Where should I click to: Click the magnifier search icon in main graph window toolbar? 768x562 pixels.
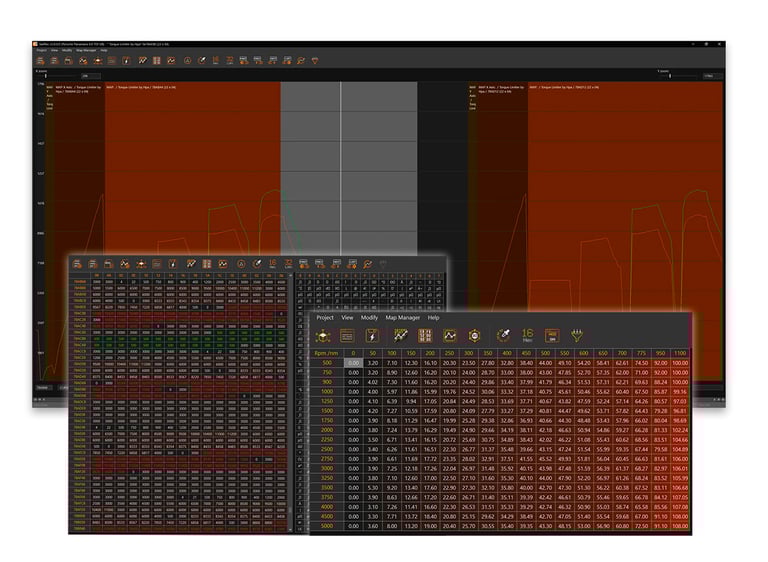301,60
